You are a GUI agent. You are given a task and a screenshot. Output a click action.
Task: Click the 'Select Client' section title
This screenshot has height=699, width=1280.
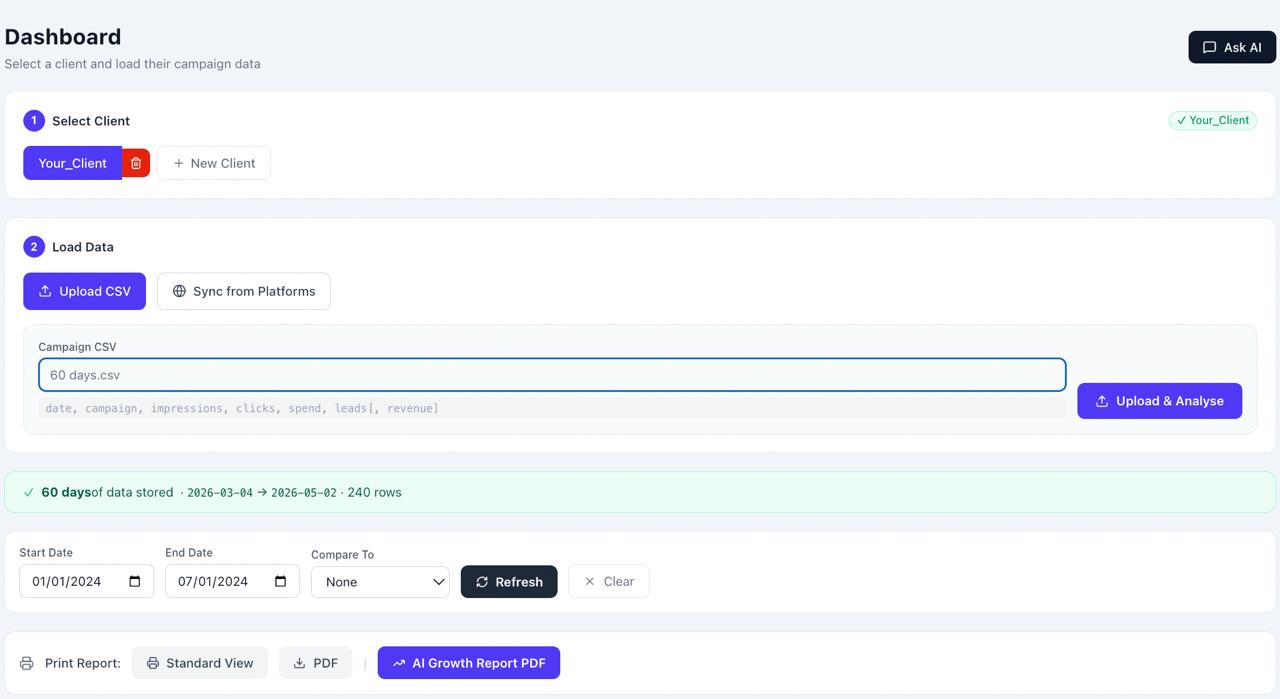pyautogui.click(x=91, y=121)
